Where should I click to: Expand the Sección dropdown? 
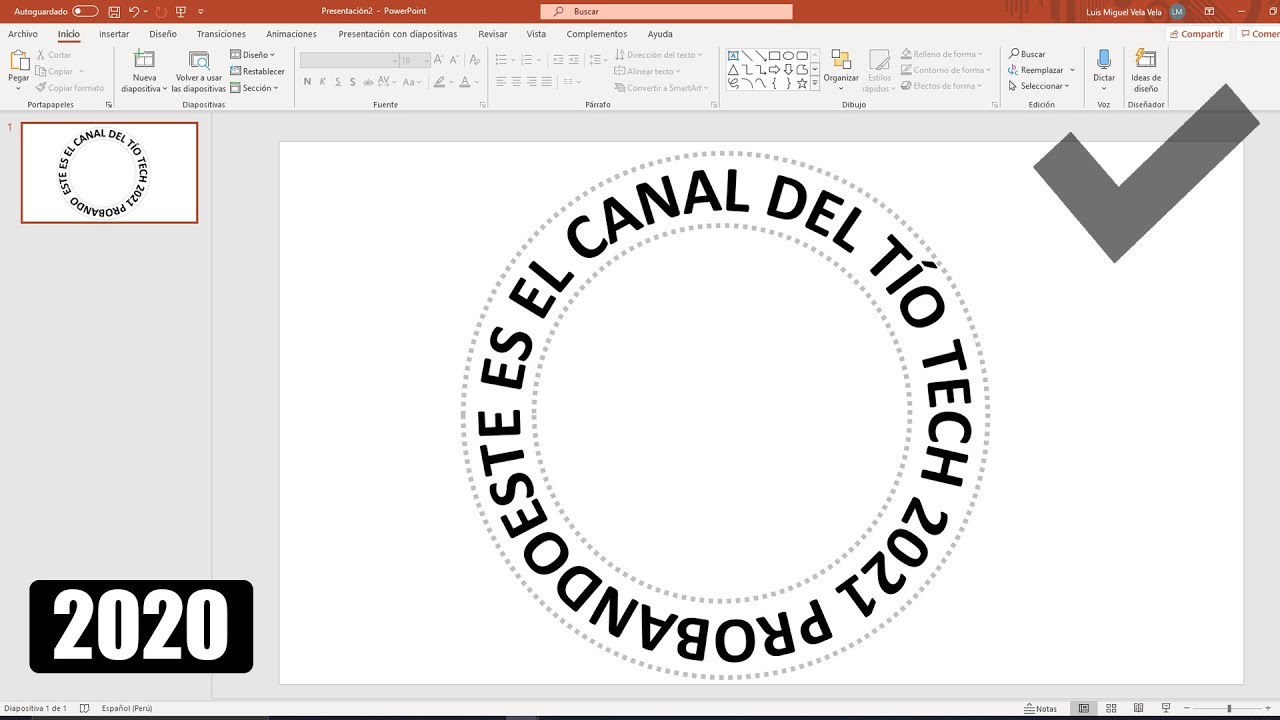click(254, 88)
